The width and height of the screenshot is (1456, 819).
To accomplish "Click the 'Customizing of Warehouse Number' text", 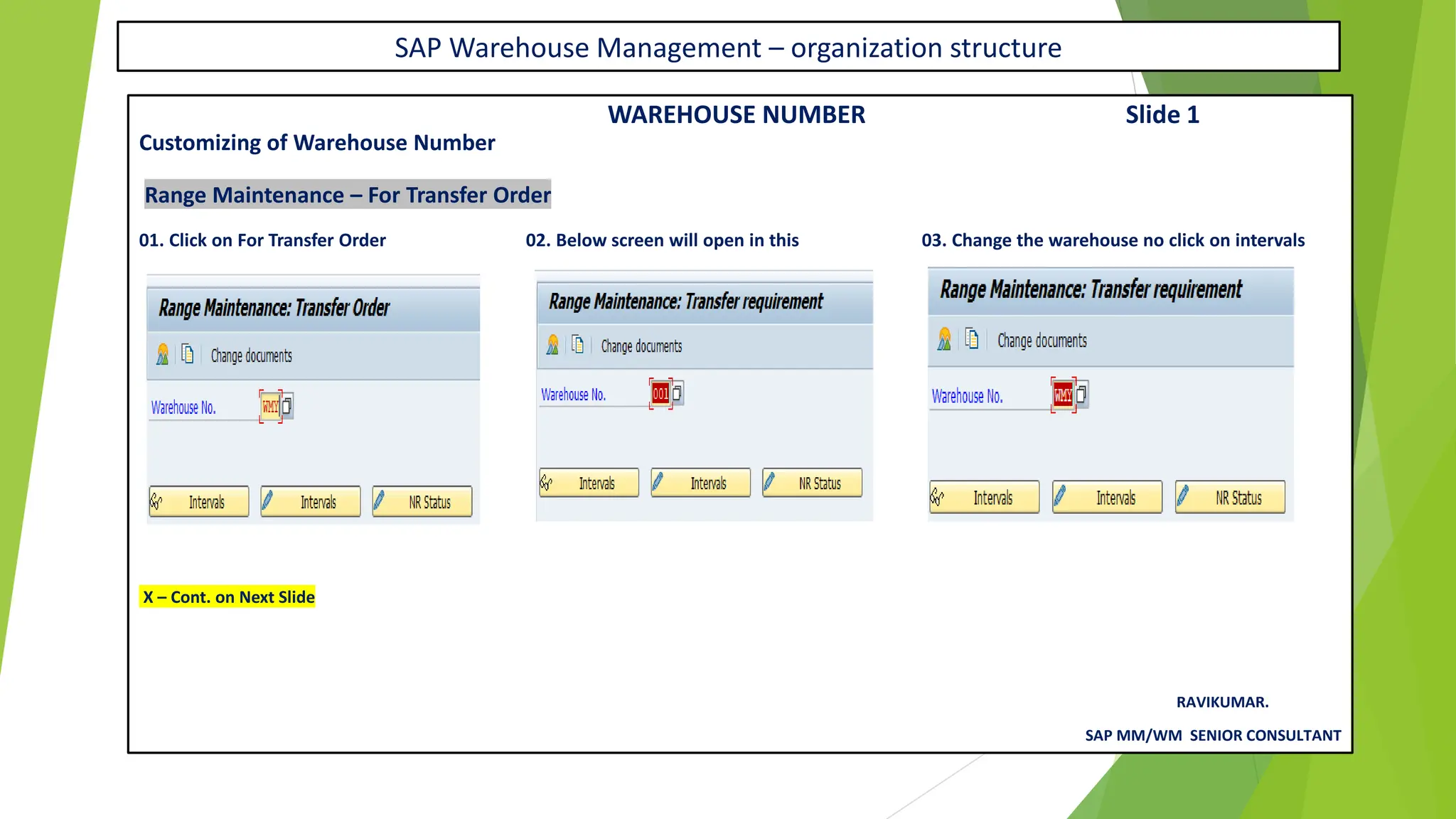I will tap(317, 143).
